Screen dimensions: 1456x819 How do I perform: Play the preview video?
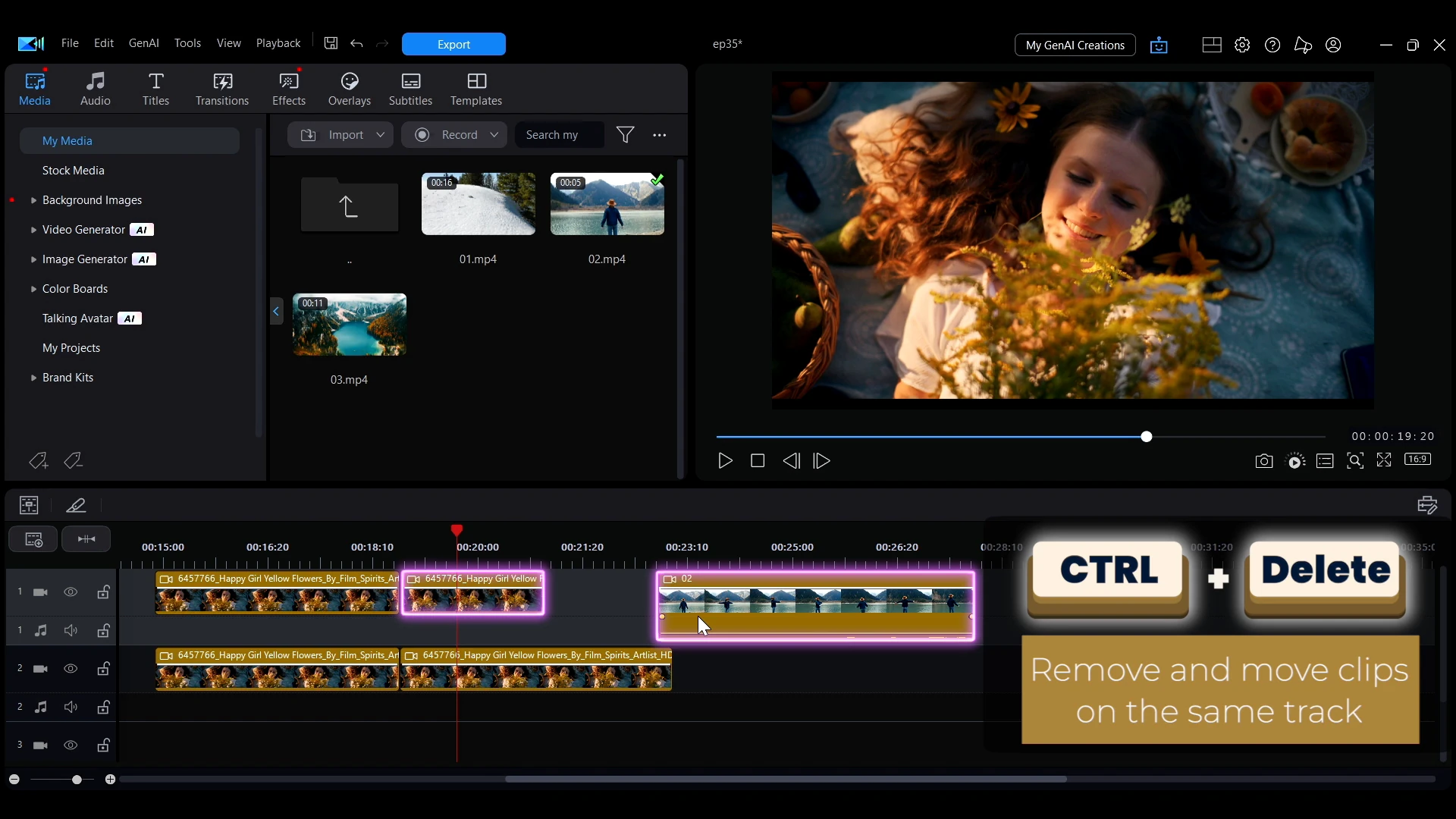click(x=725, y=461)
